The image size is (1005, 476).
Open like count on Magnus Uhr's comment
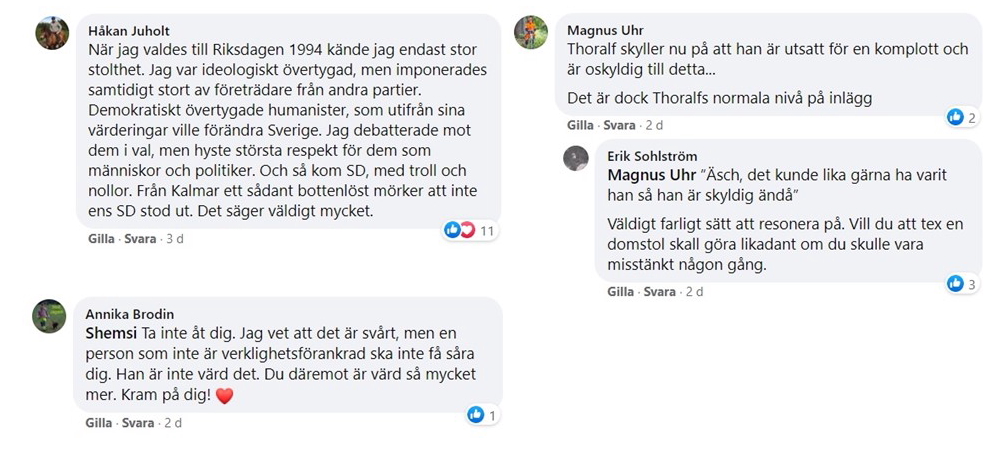(x=962, y=117)
